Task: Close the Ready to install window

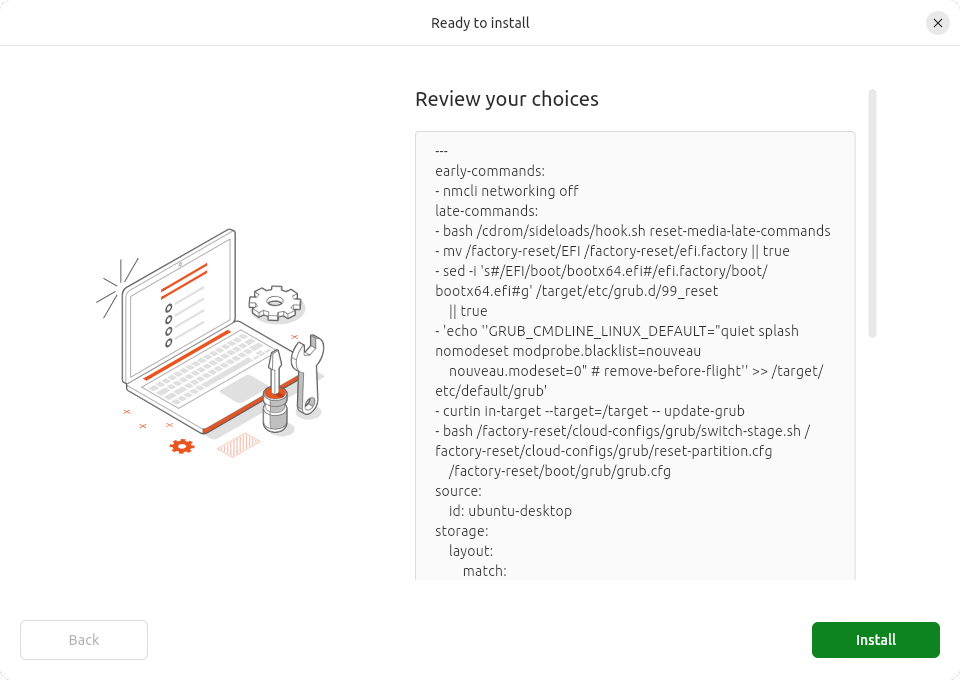Action: 937,23
